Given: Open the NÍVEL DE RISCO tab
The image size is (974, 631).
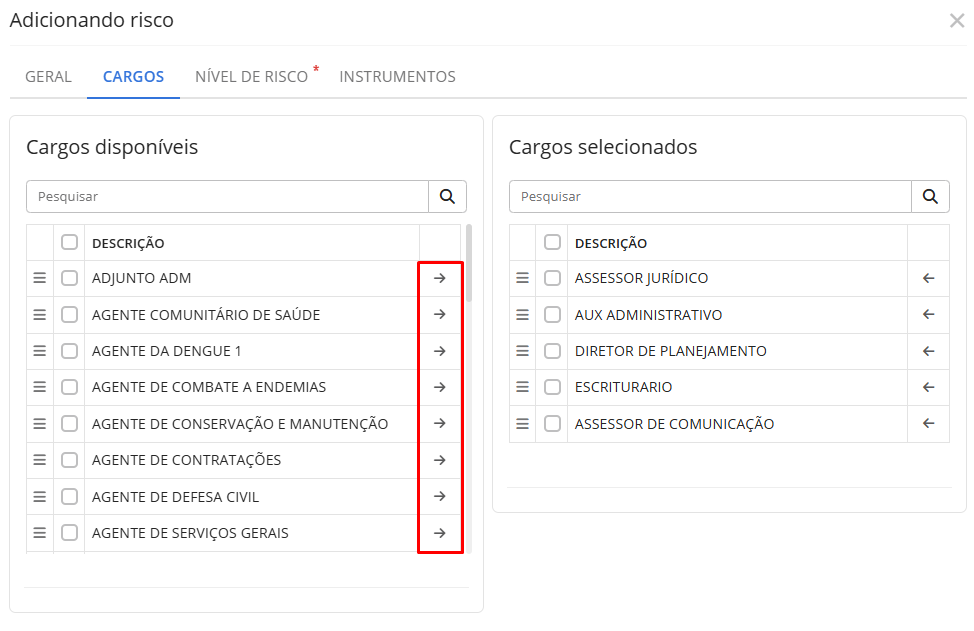Looking at the screenshot, I should (x=251, y=77).
